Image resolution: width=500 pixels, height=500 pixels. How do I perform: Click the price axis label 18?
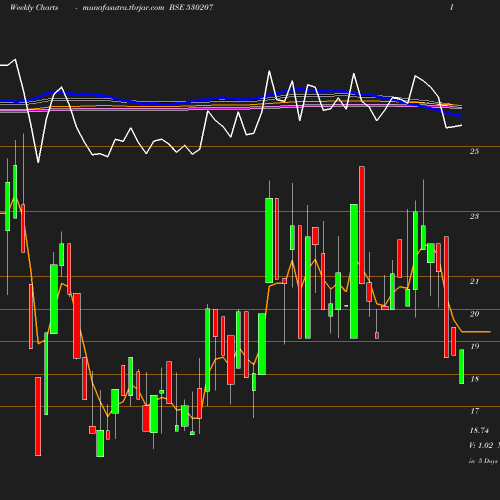click(x=475, y=379)
